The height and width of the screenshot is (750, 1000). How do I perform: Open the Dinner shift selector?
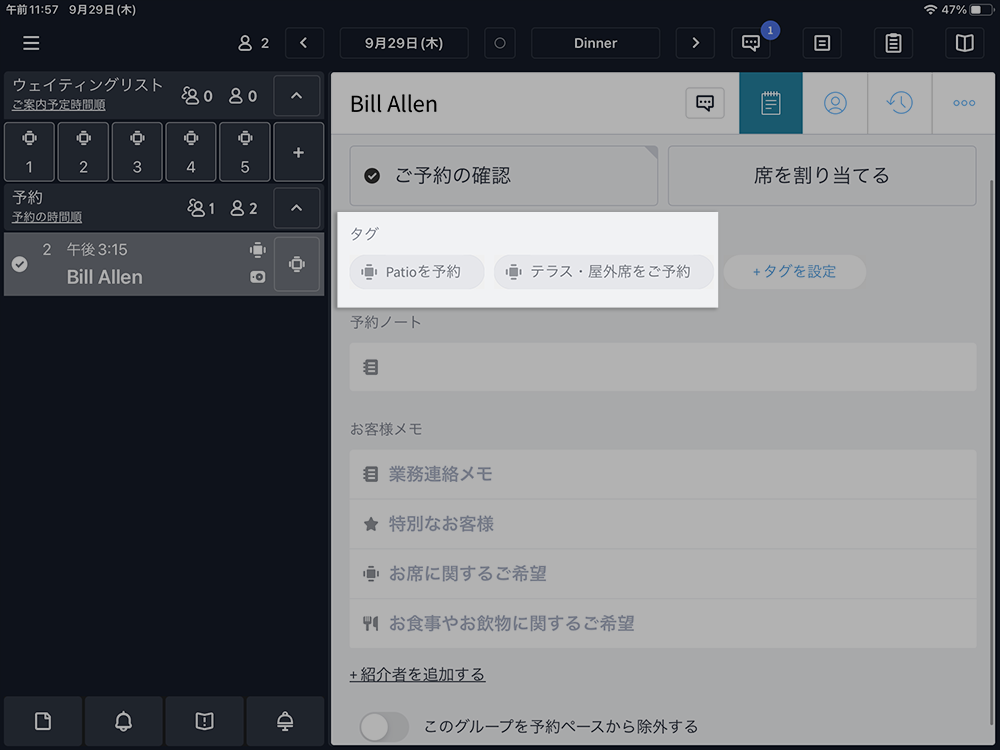tap(595, 43)
